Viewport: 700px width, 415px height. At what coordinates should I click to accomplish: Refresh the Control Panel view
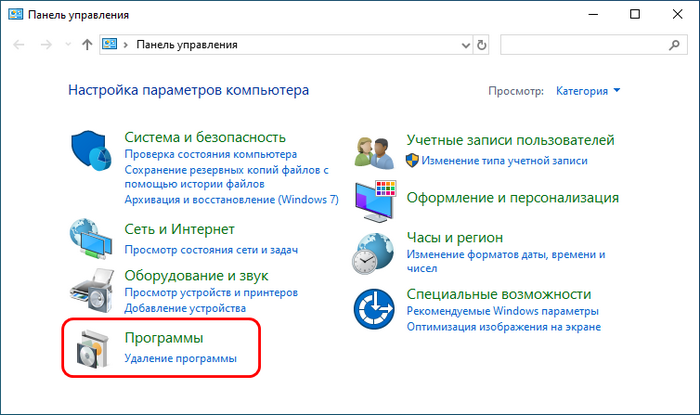[481, 45]
